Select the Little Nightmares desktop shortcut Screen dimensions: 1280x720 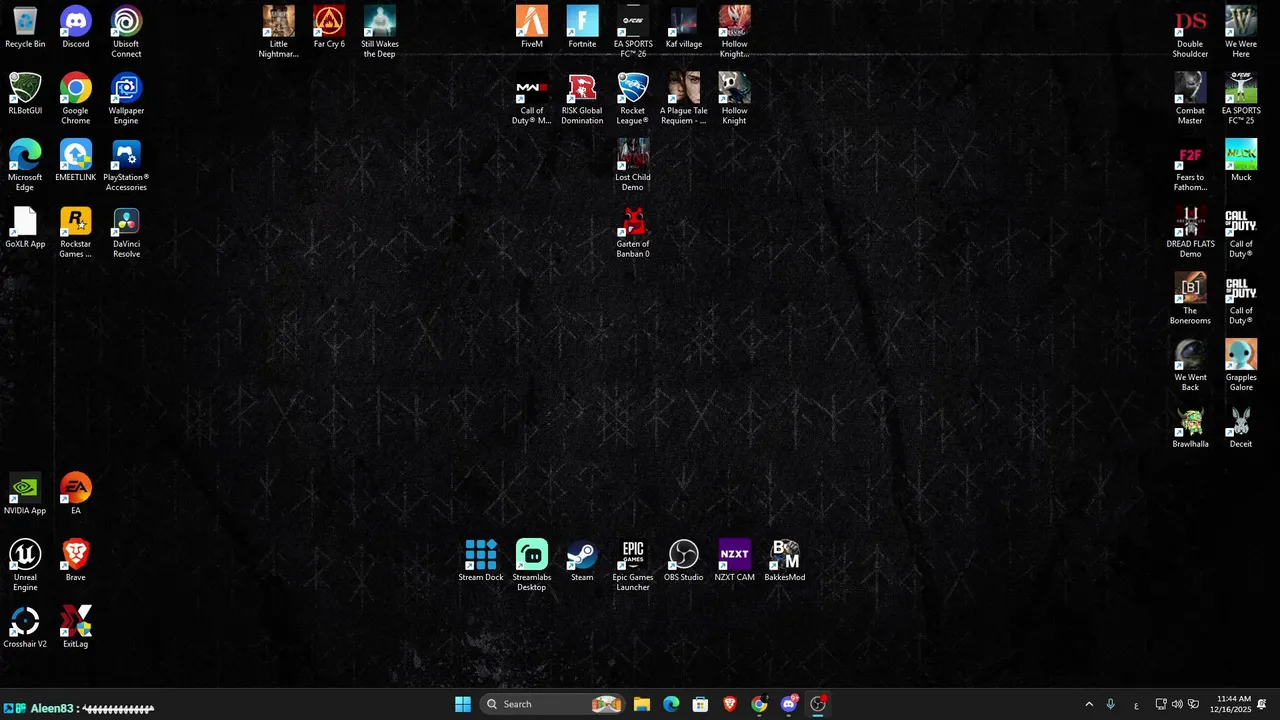pos(279,32)
